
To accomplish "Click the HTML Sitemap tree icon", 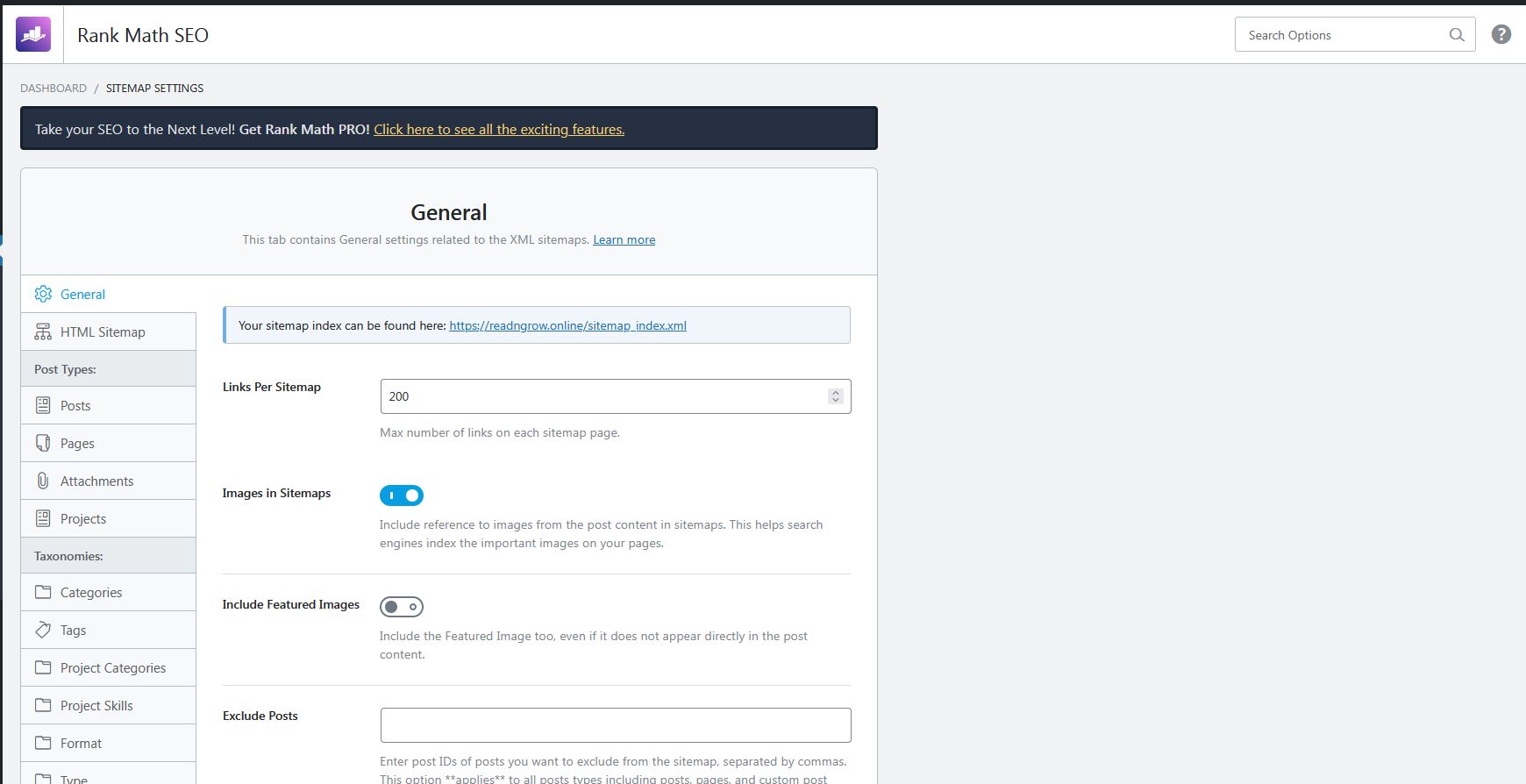I will [x=43, y=331].
